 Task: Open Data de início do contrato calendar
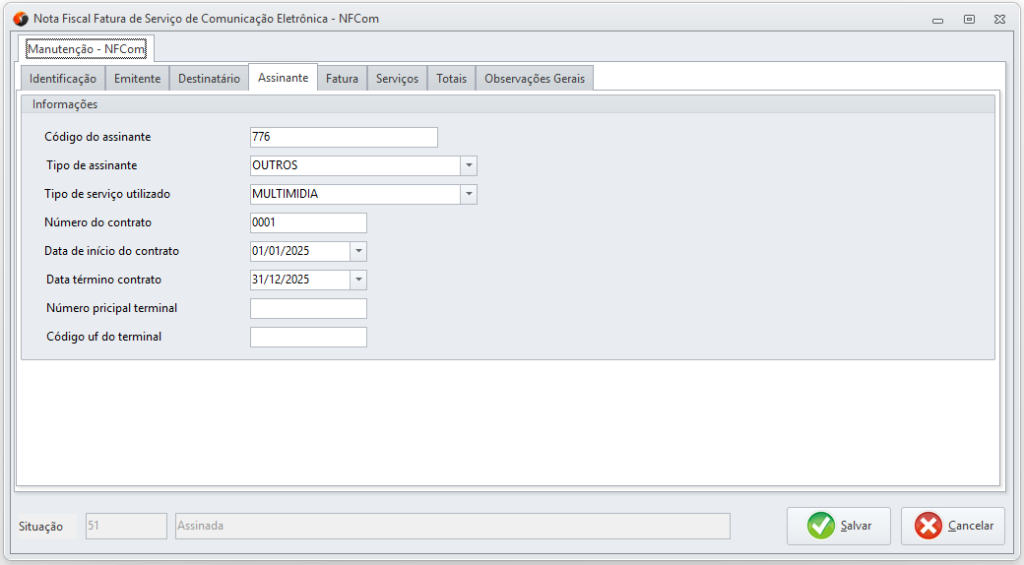click(x=359, y=251)
